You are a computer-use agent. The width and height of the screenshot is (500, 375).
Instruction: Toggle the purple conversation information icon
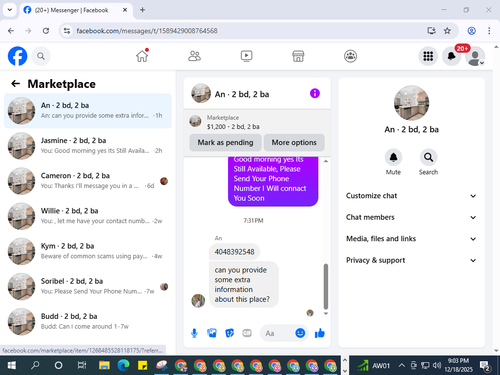point(315,93)
